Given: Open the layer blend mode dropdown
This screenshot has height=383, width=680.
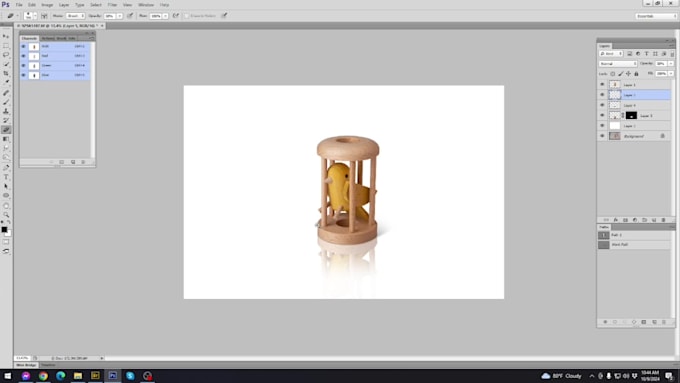Looking at the screenshot, I should click(618, 64).
